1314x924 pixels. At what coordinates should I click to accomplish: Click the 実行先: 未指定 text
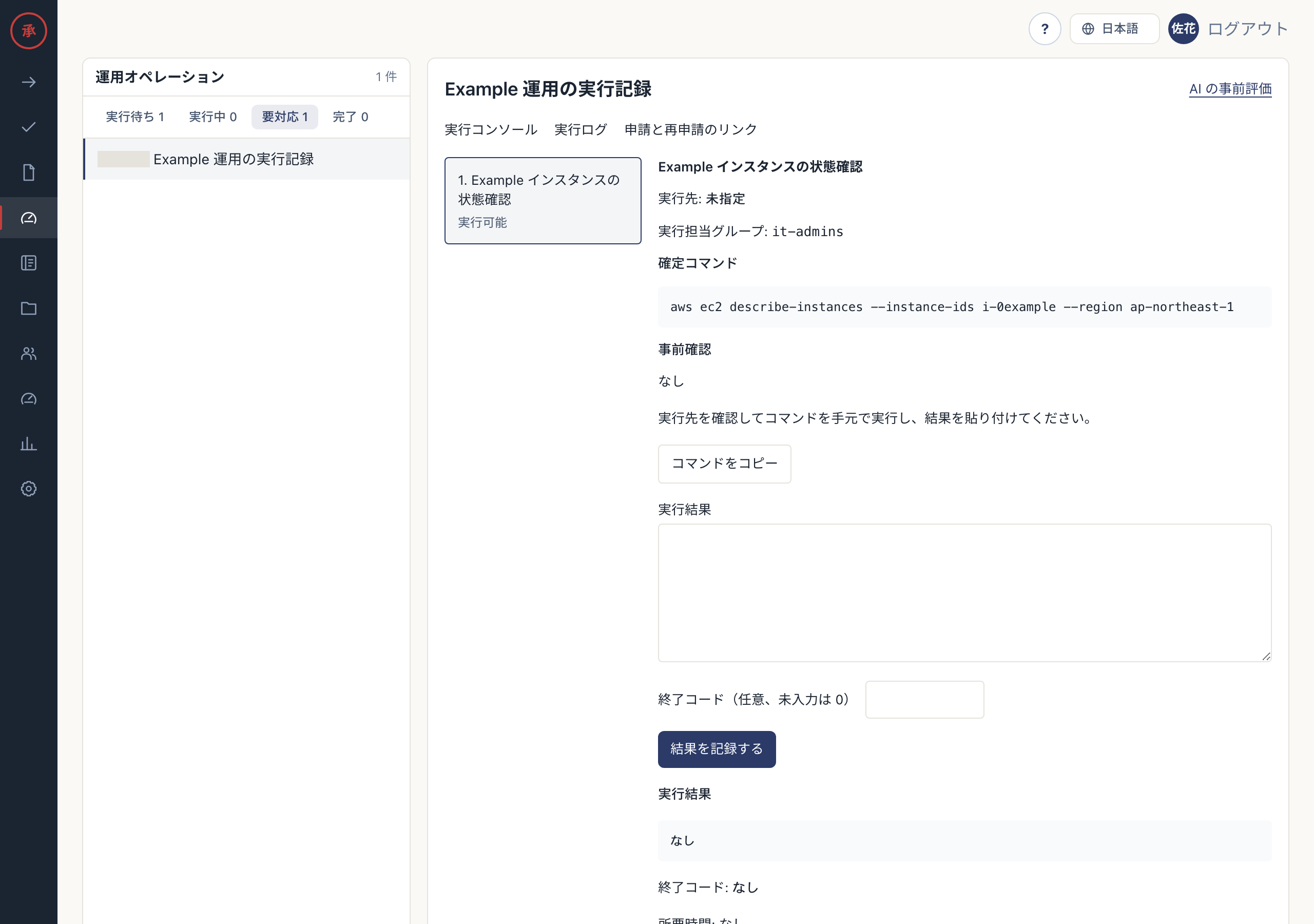pos(701,199)
